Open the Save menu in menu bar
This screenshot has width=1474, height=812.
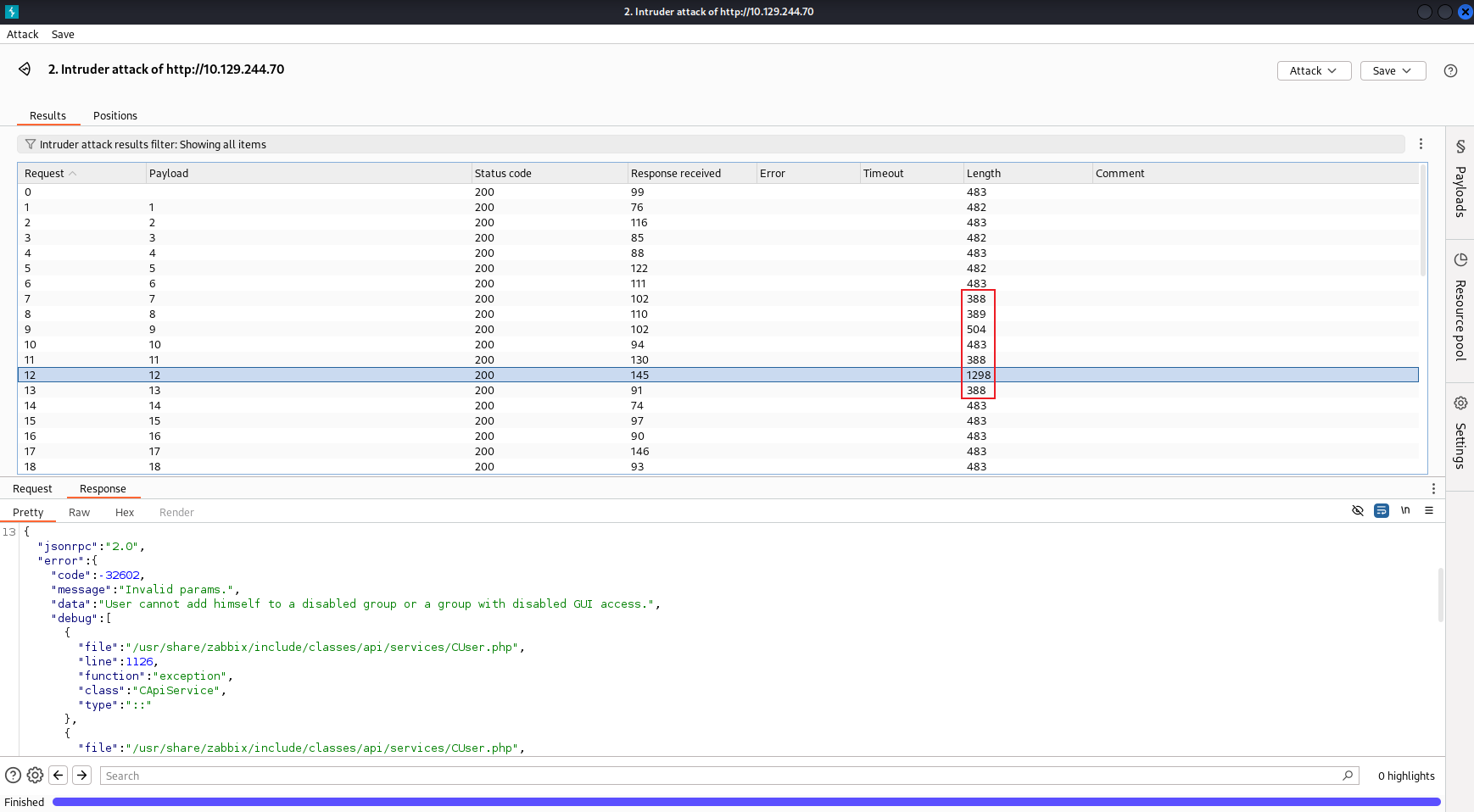click(63, 35)
